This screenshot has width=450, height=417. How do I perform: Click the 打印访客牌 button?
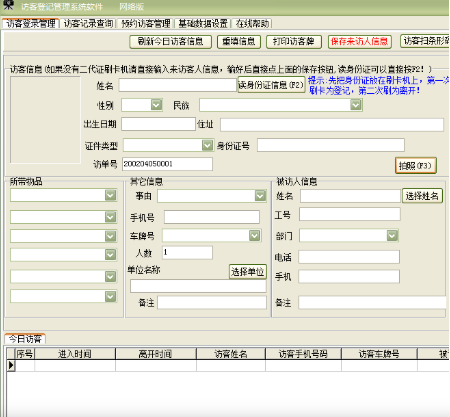tap(294, 42)
